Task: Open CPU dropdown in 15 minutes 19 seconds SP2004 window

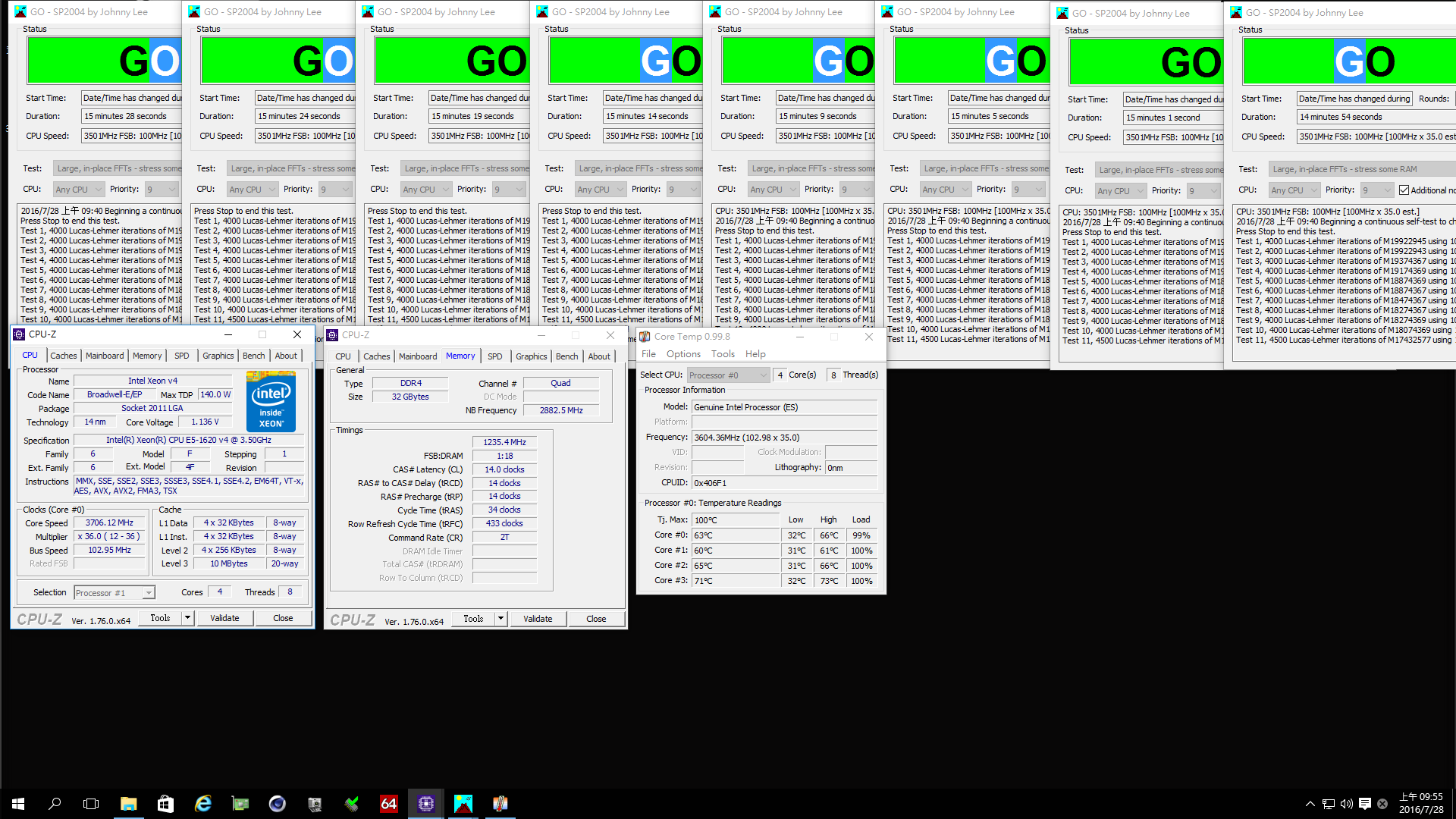Action: point(425,190)
